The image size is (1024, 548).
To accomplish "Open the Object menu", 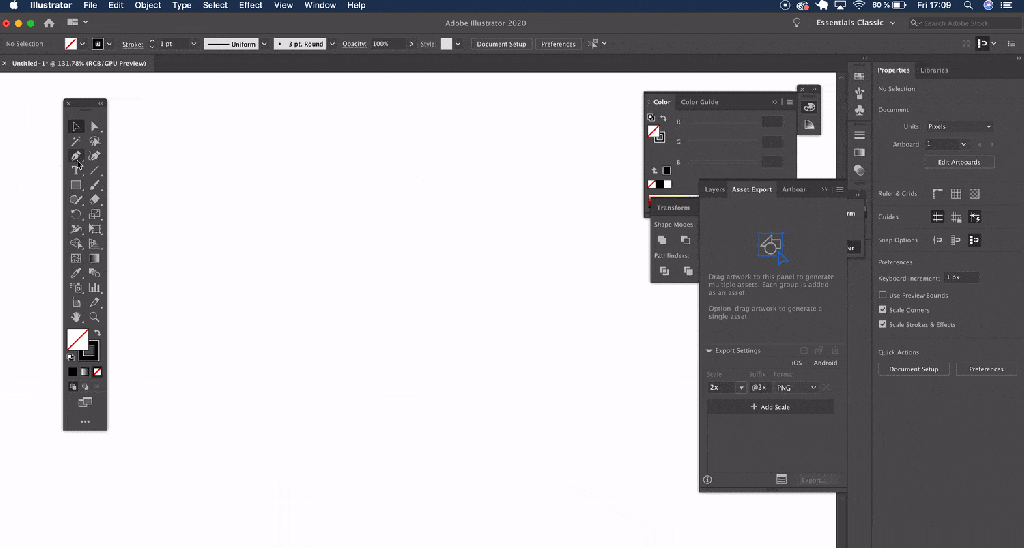I will pos(148,5).
